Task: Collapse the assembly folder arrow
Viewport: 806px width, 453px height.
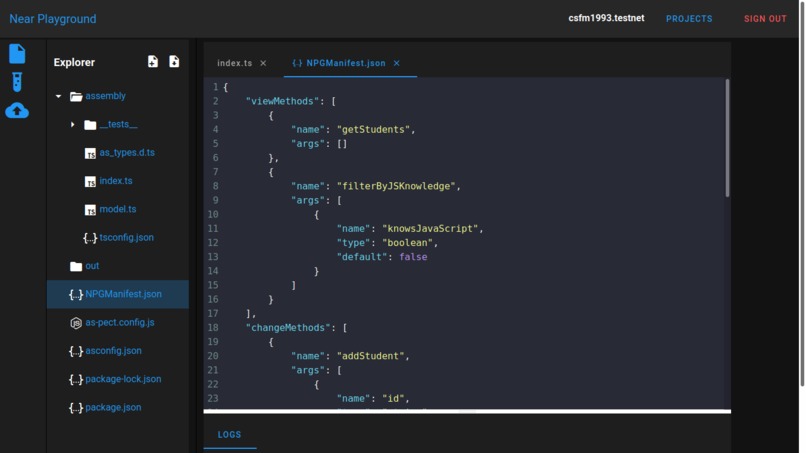Action: pyautogui.click(x=58, y=96)
